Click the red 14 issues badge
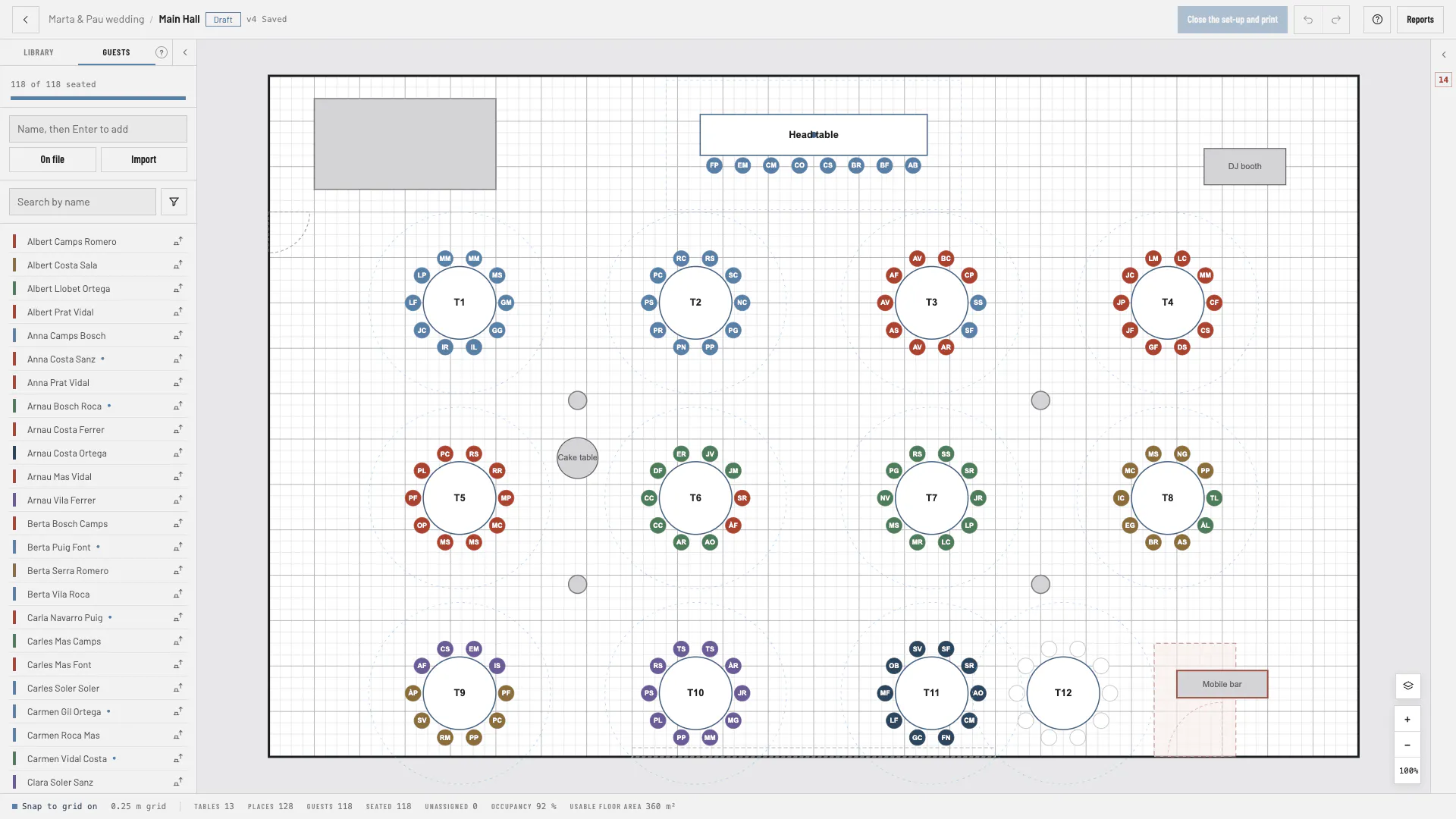The image size is (1456, 819). coord(1443,80)
